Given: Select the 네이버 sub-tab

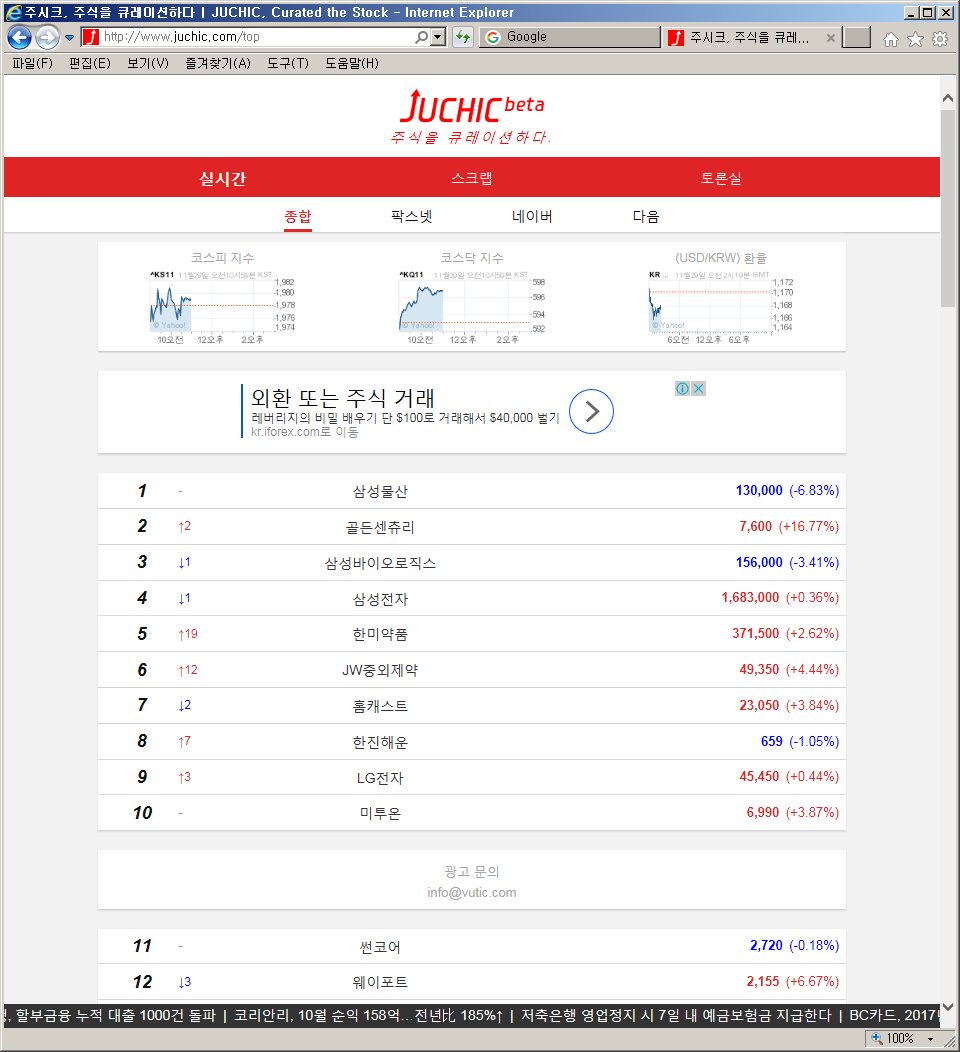Looking at the screenshot, I should pyautogui.click(x=532, y=217).
